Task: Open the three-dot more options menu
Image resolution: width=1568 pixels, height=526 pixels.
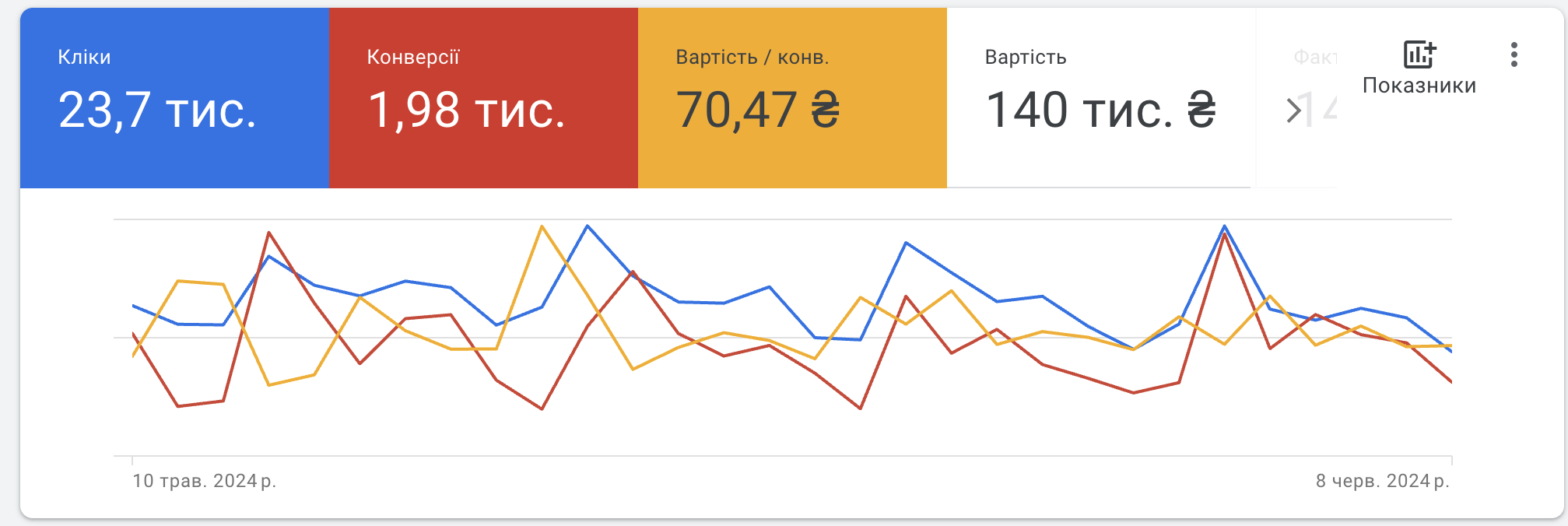Action: click(1514, 54)
